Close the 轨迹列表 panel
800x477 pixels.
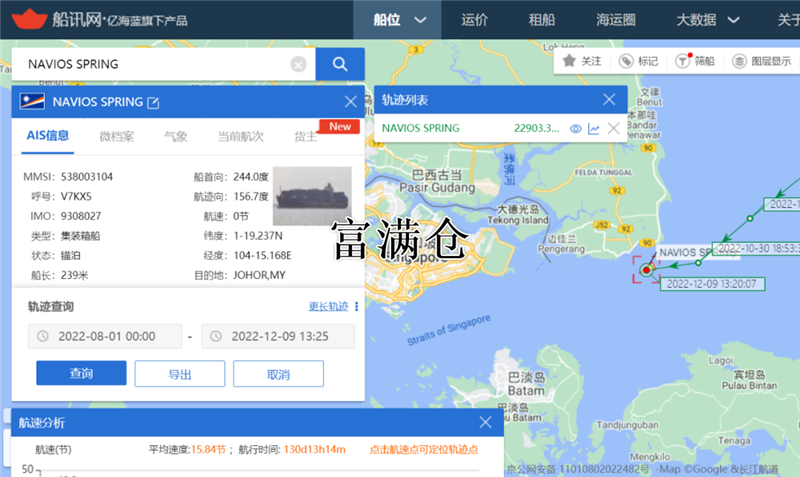609,99
